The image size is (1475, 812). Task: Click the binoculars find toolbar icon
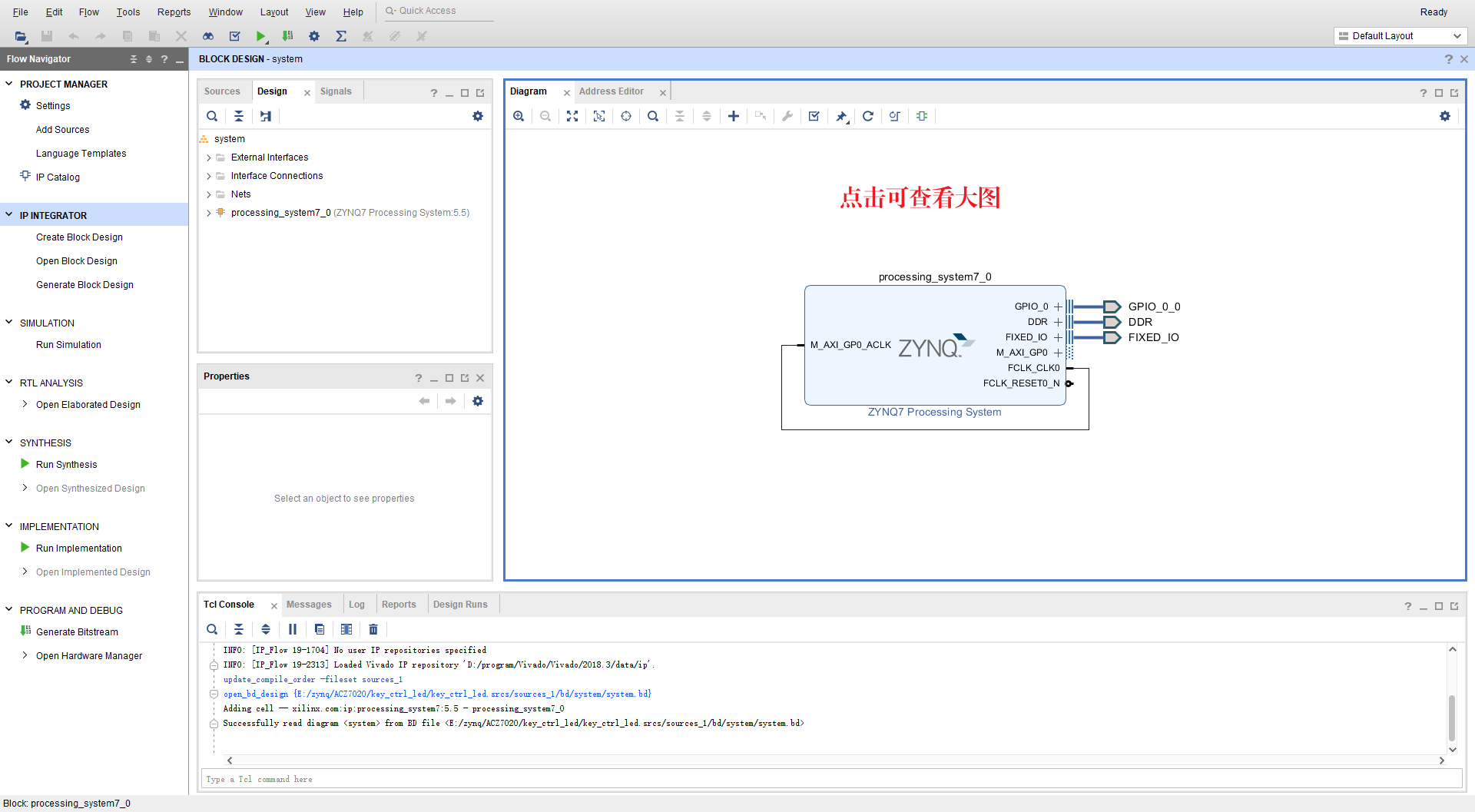(x=208, y=36)
